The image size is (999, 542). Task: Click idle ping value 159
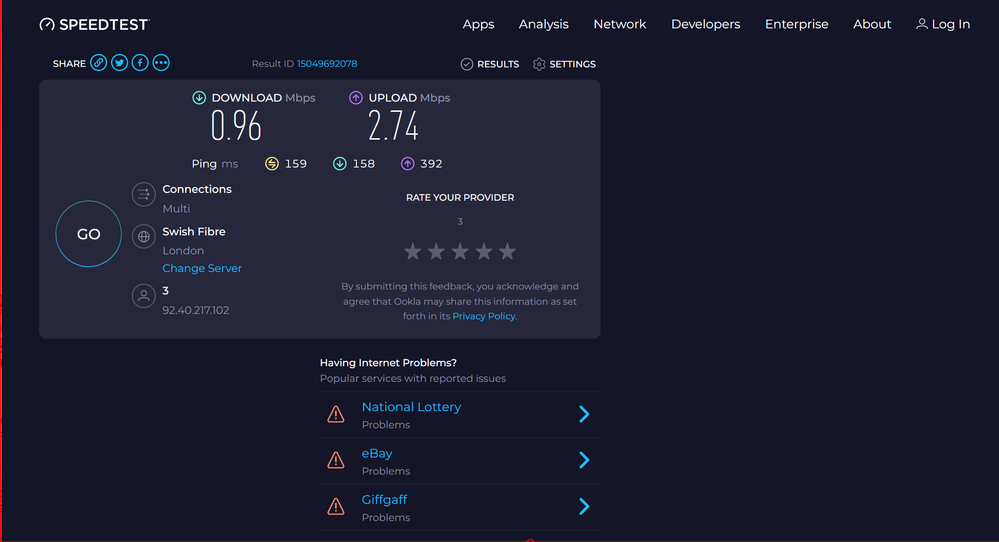pos(296,164)
